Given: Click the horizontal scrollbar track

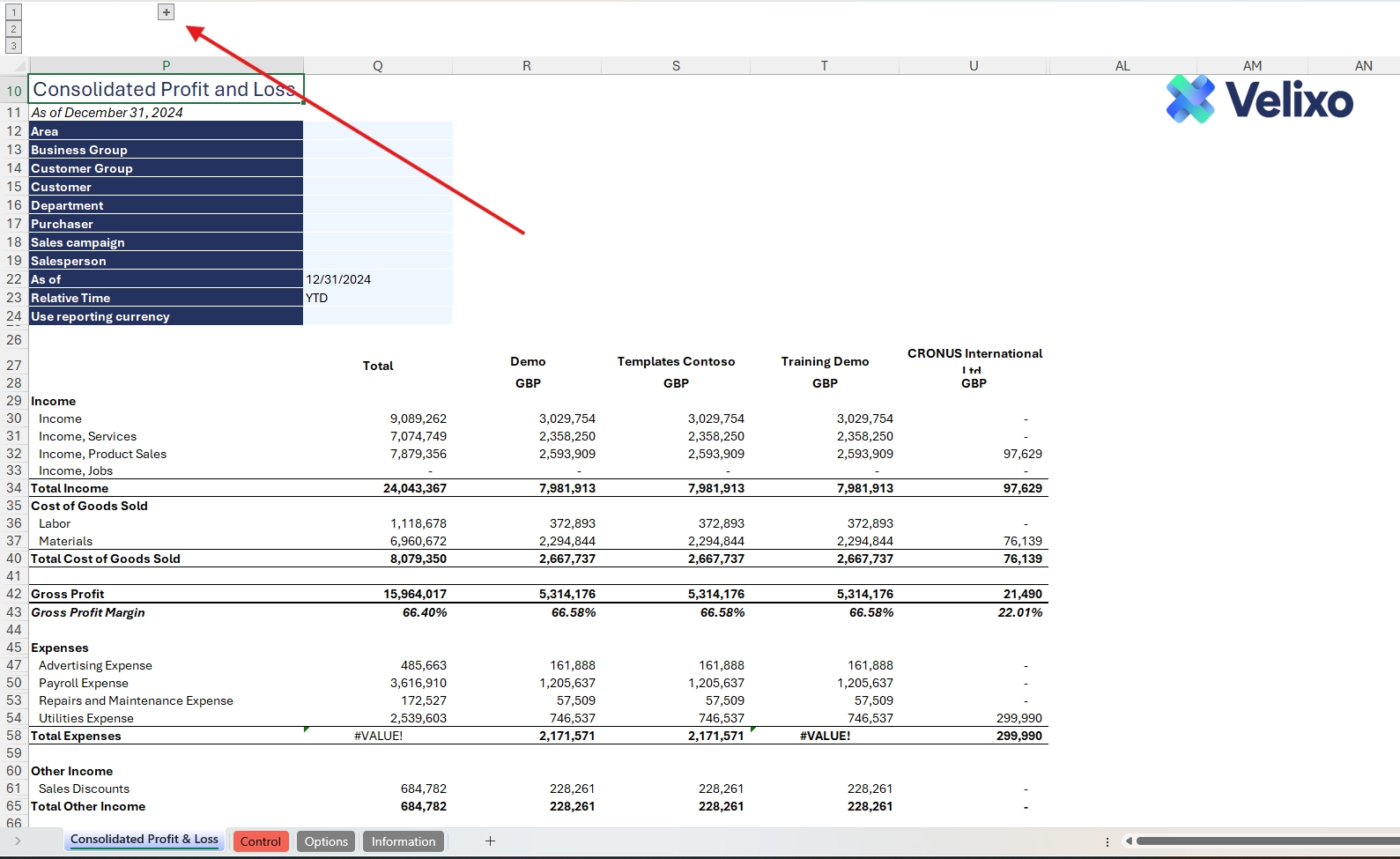Looking at the screenshot, I should [1269, 841].
